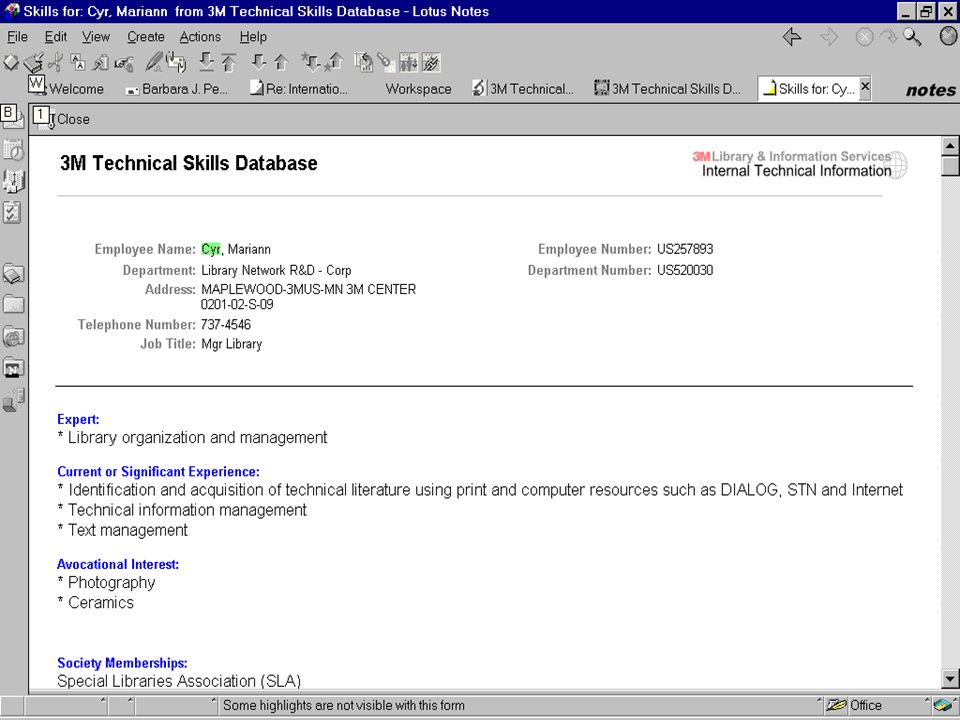Click the plain up-arrow Navigate Previous icon

(281, 62)
